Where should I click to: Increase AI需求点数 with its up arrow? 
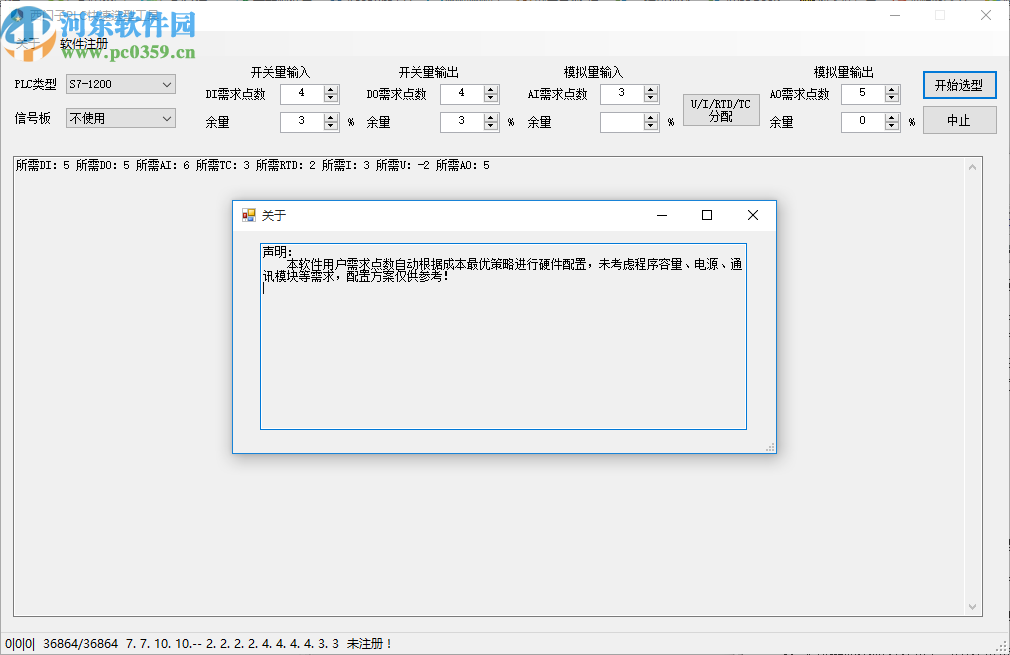coord(651,90)
